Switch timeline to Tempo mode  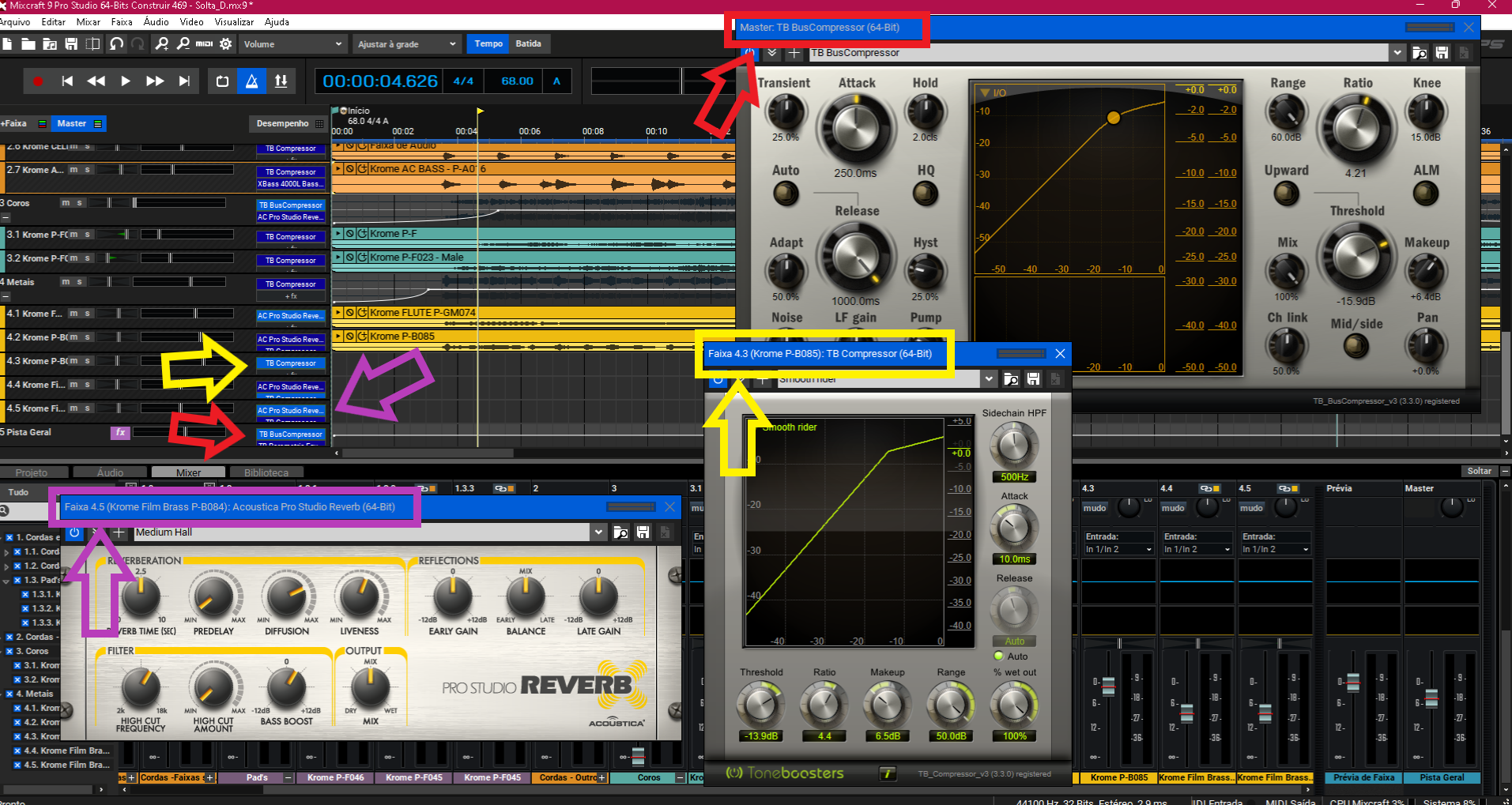pos(488,43)
